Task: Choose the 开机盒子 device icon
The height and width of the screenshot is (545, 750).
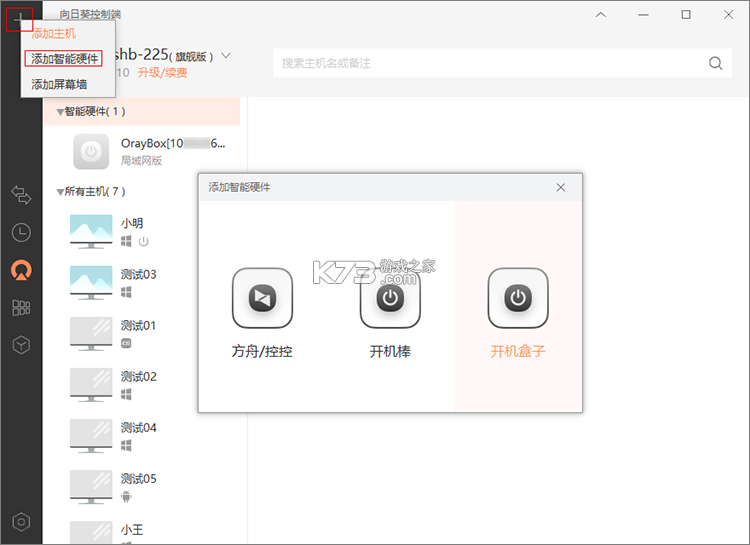Action: [518, 298]
